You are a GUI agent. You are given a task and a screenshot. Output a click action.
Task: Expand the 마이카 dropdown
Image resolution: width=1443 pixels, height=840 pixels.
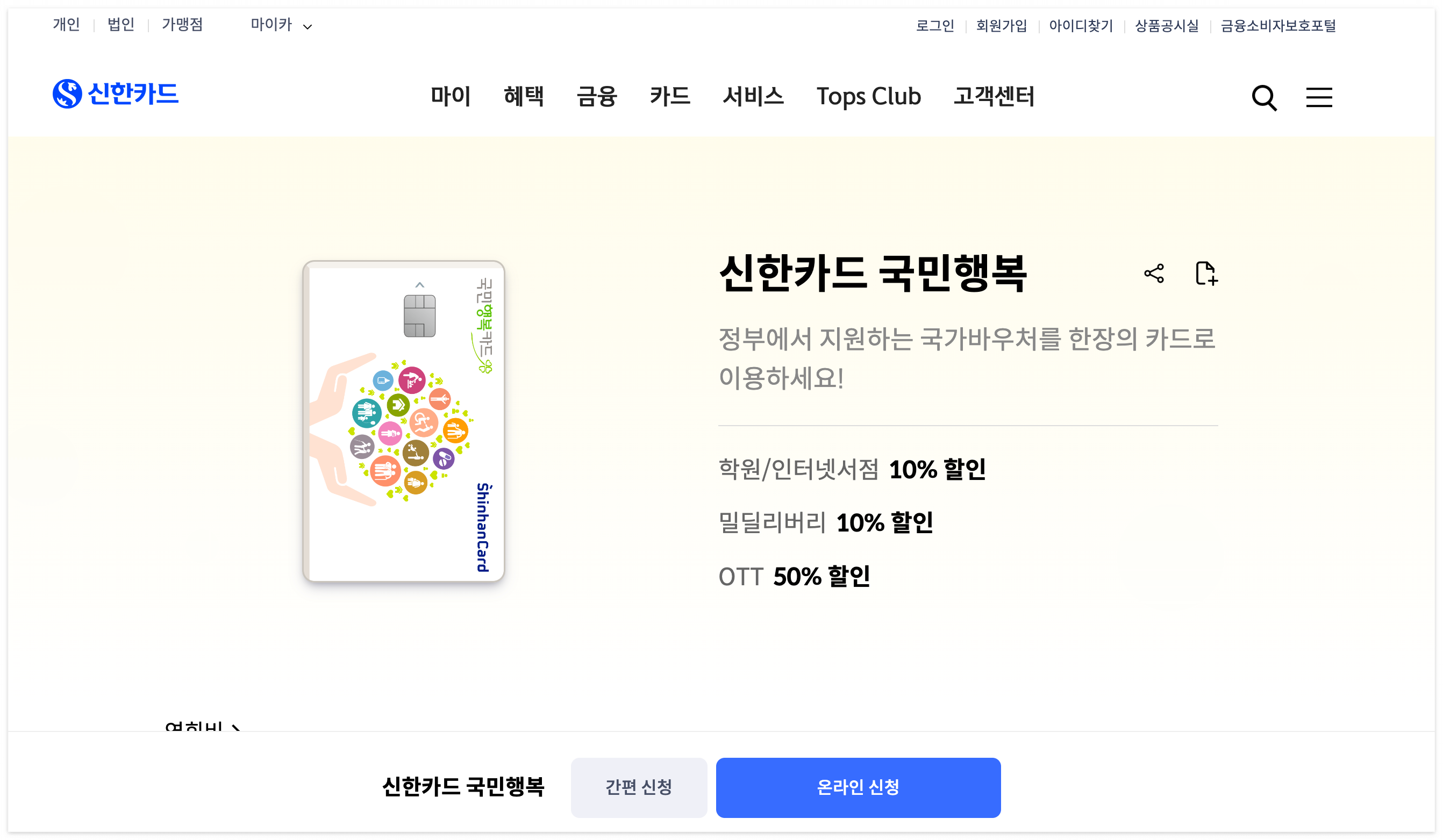click(x=281, y=25)
